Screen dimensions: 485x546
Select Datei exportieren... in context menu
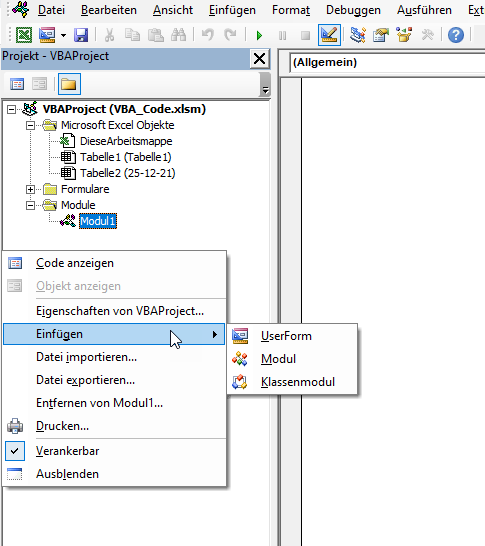click(x=86, y=380)
